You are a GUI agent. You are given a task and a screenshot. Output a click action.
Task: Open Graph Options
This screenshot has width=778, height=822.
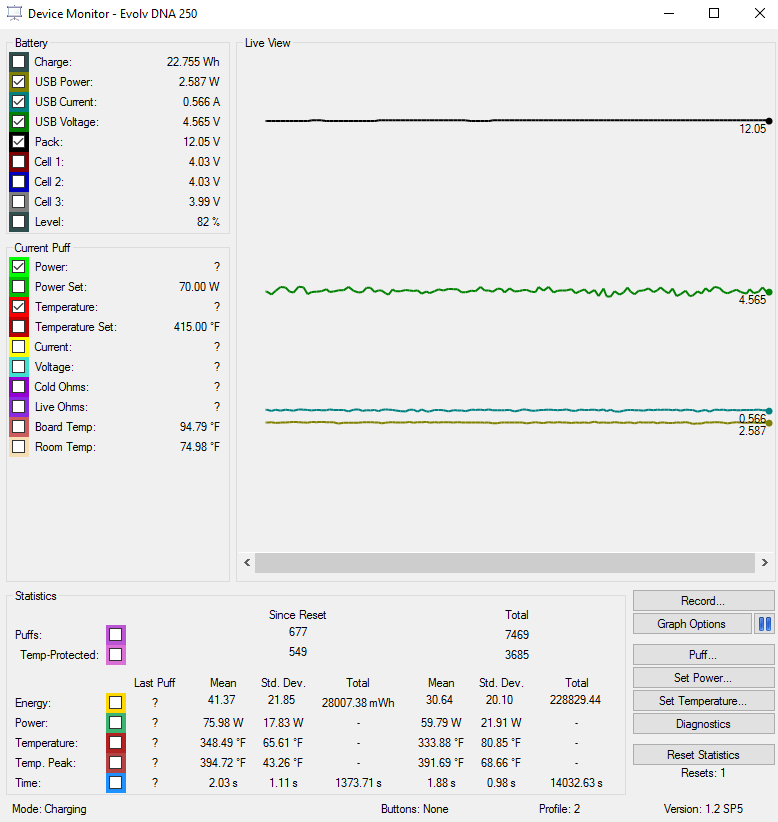(x=692, y=624)
